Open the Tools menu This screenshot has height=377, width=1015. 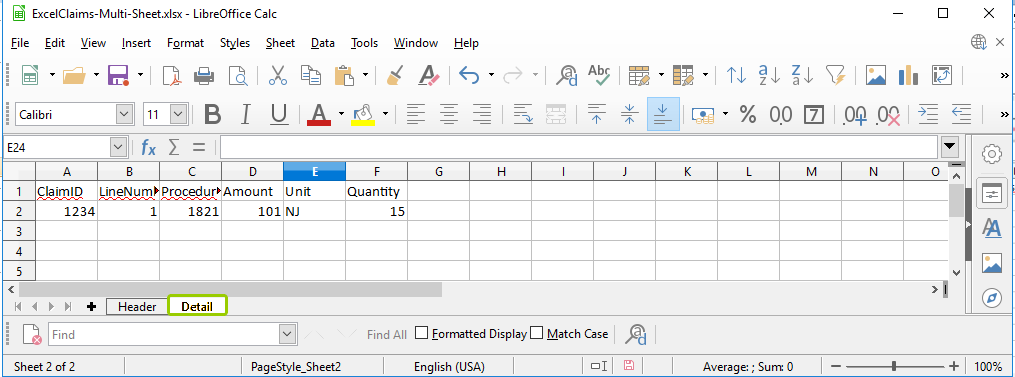(364, 43)
